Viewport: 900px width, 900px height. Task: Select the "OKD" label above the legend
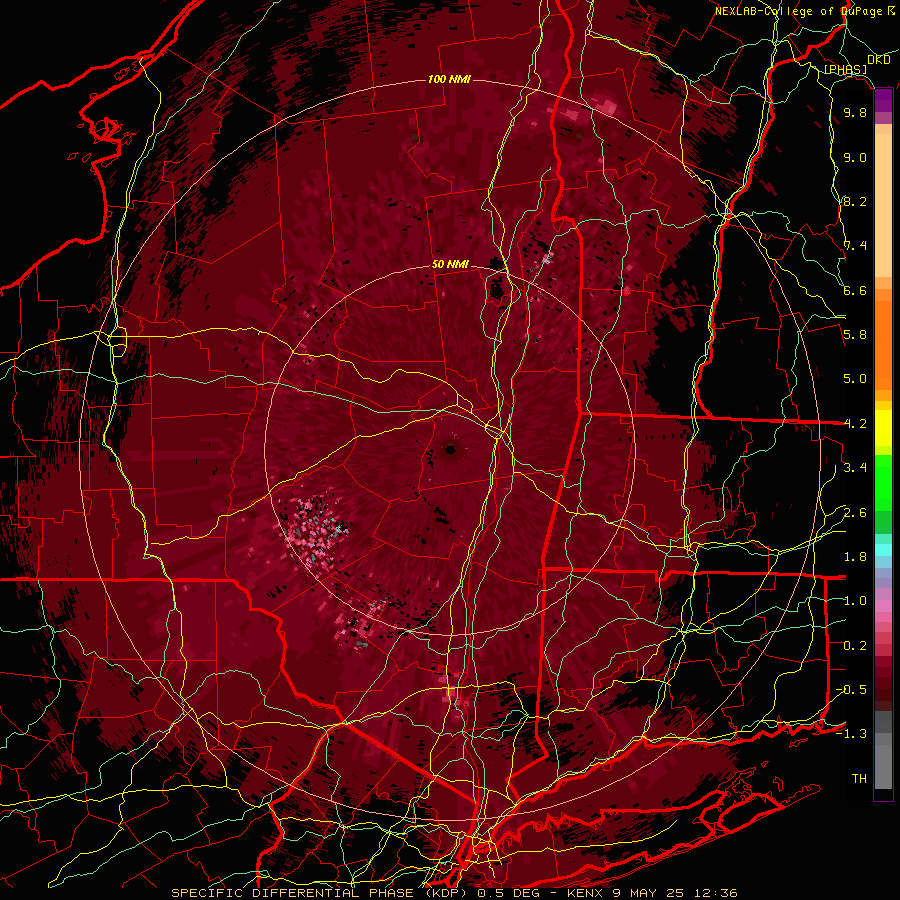pos(878,60)
